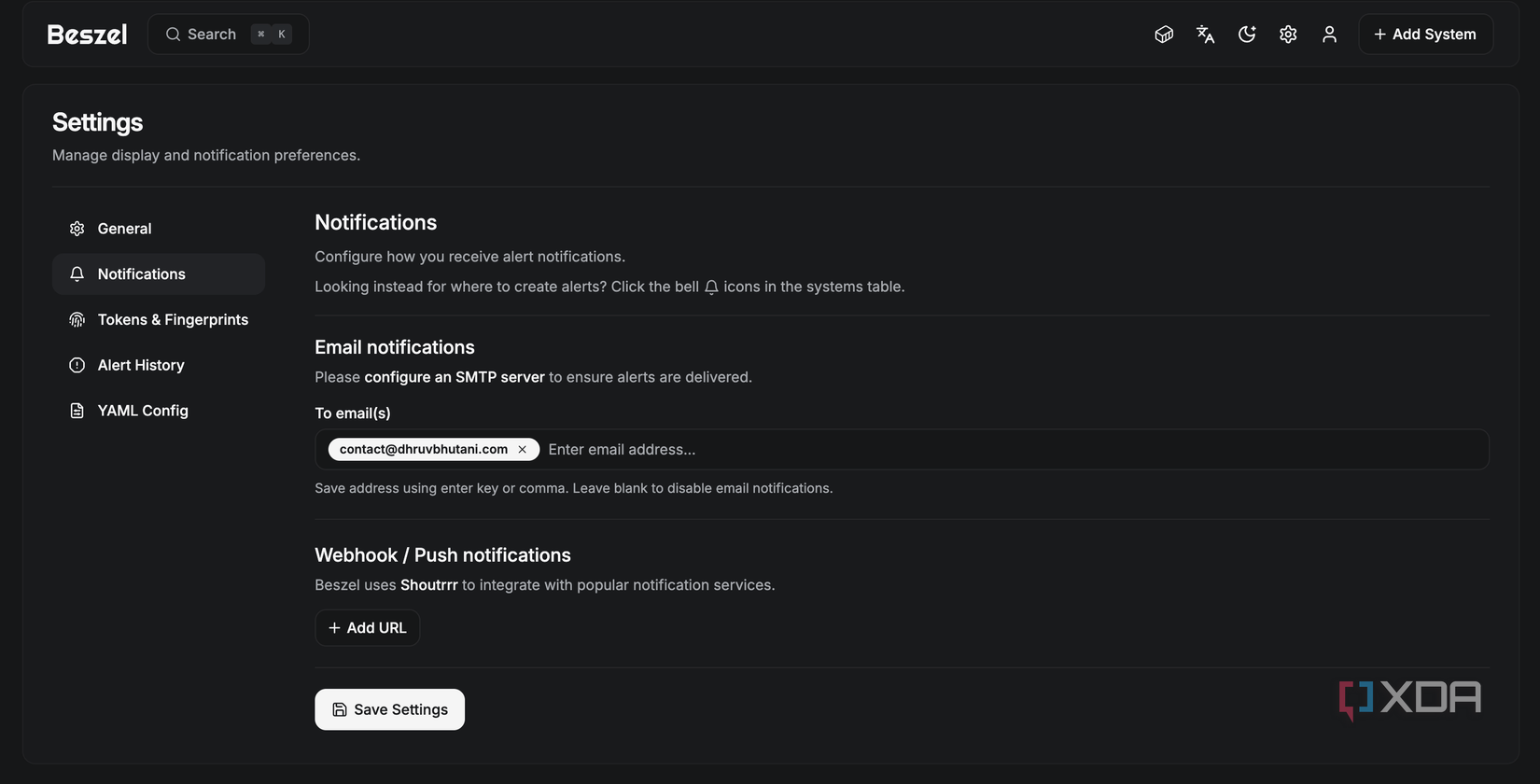Click the Enter email address field
Viewport: 1540px width, 784px height.
[x=840, y=450]
